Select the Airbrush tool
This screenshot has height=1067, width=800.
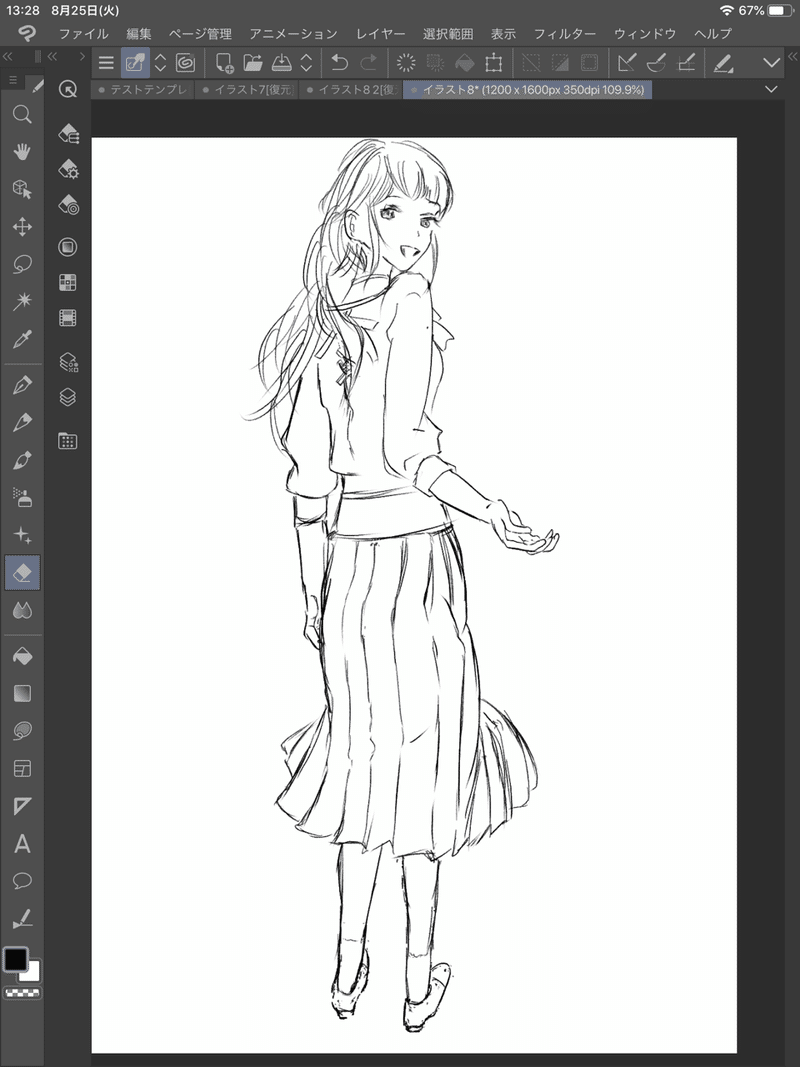21,497
